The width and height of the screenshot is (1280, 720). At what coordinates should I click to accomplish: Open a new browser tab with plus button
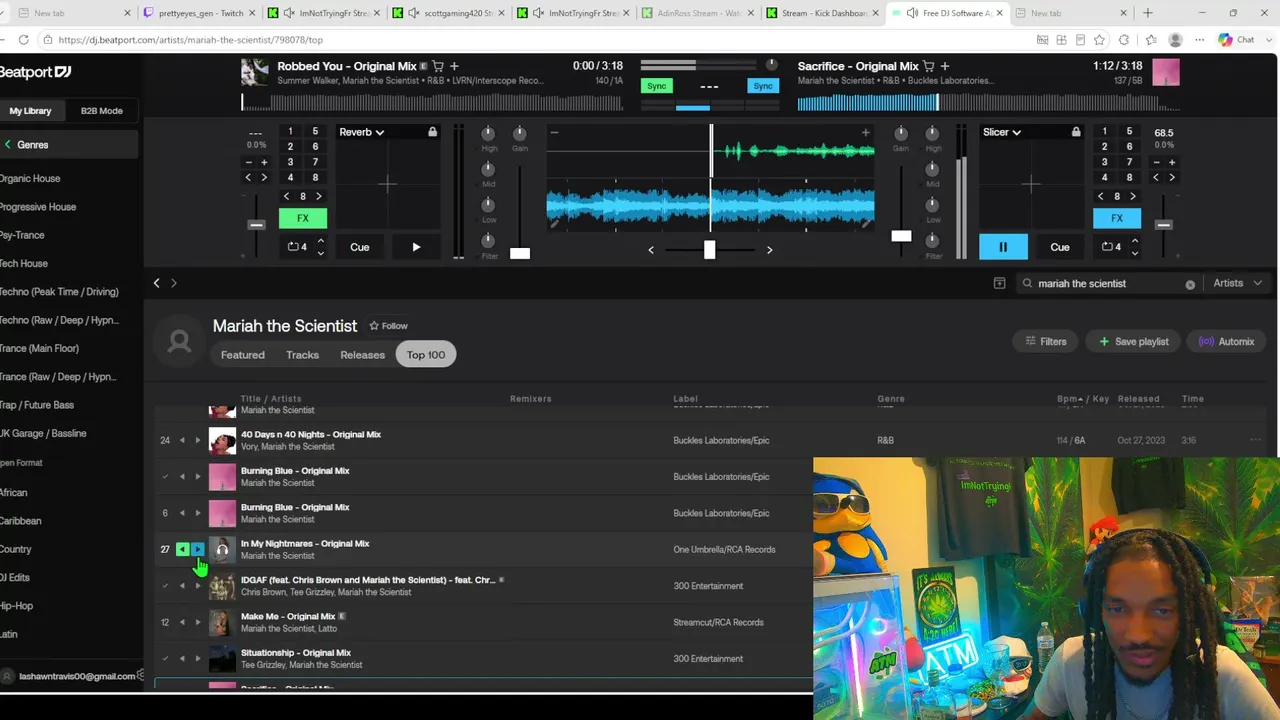1147,13
